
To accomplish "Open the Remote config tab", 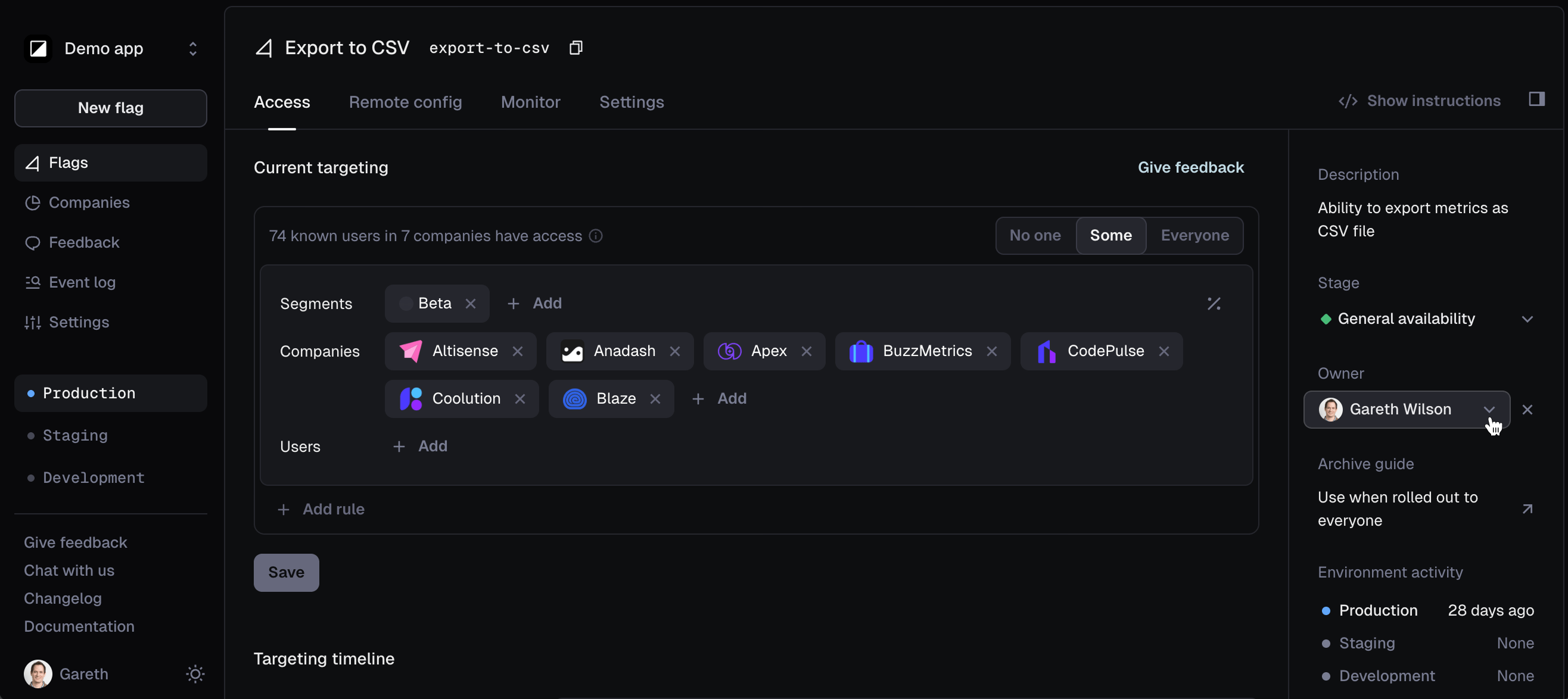I will 405,102.
